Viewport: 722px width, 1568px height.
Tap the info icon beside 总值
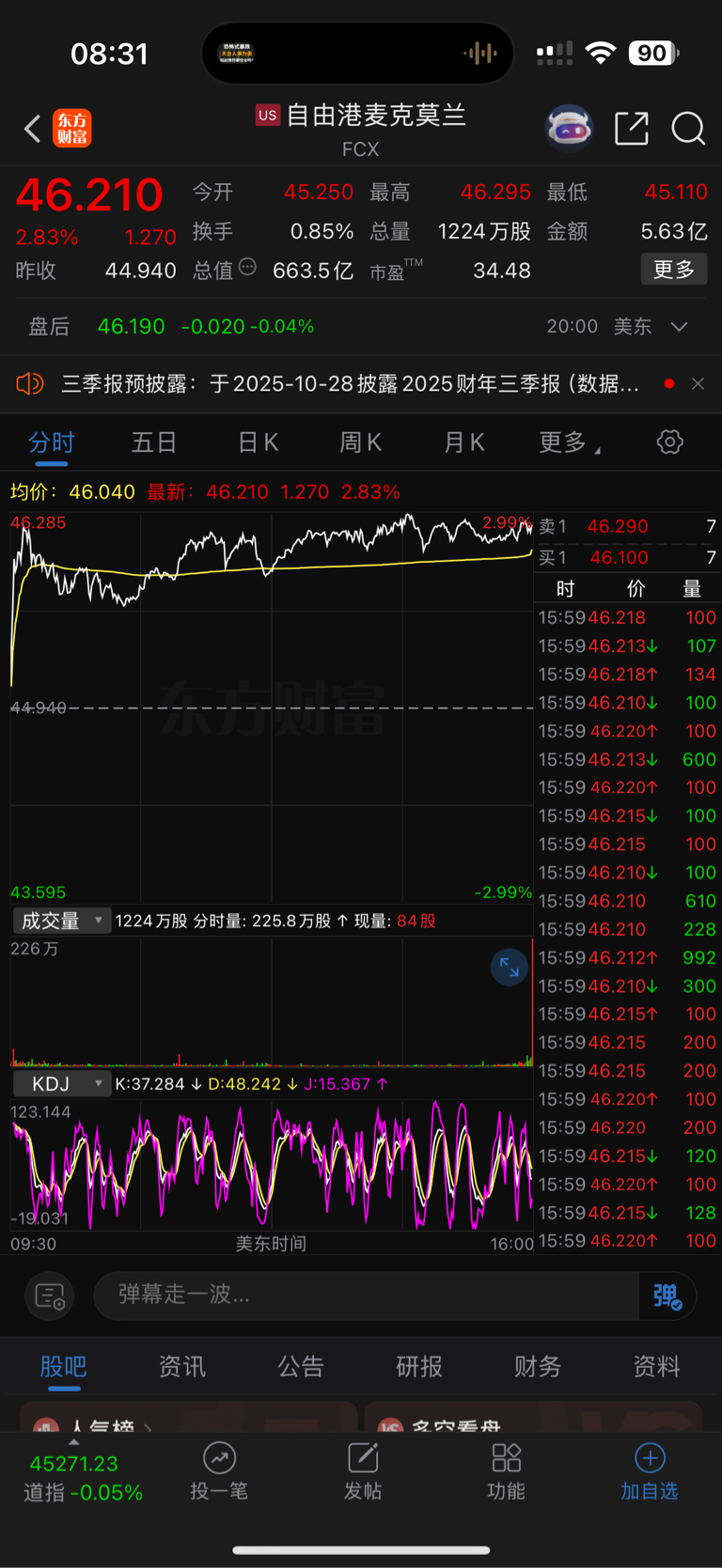[x=247, y=267]
